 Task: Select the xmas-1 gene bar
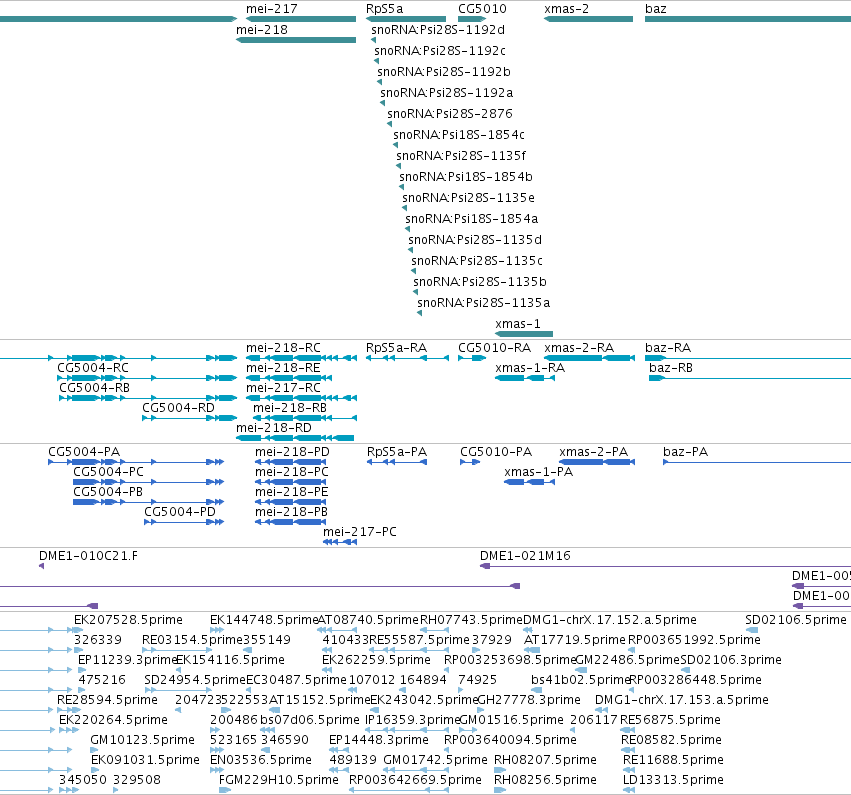(x=524, y=334)
